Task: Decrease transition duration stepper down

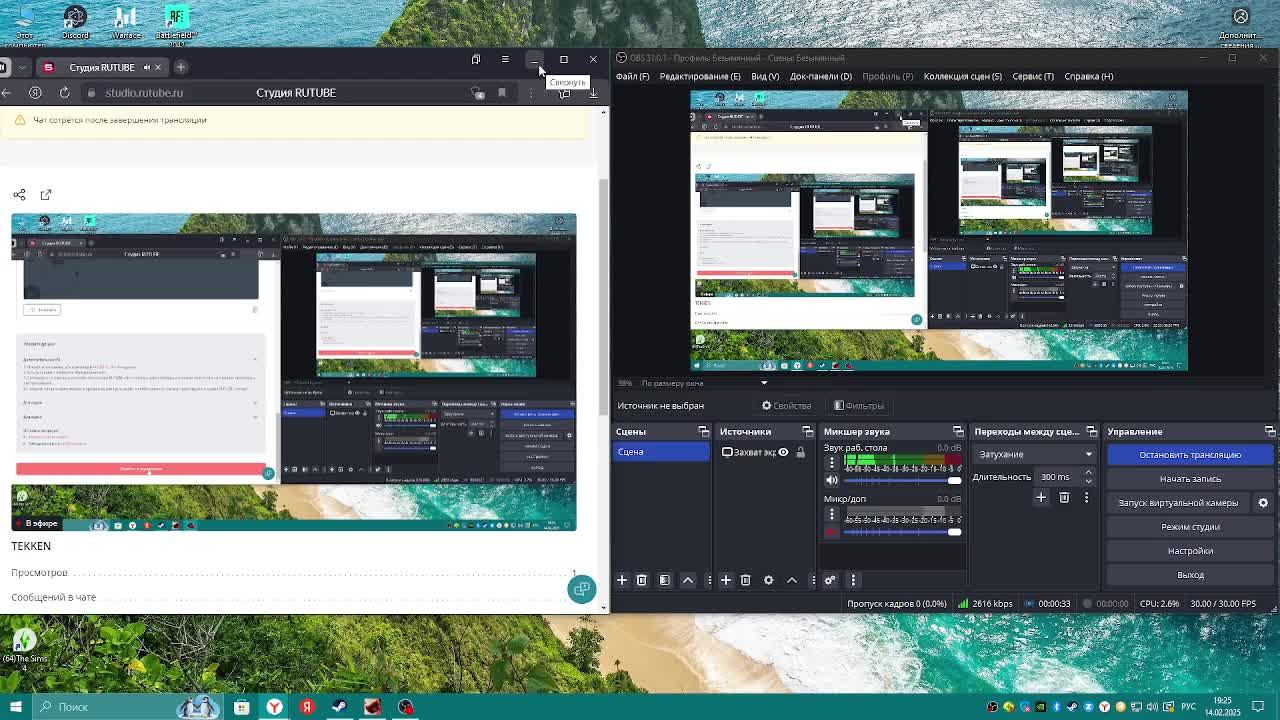Action: (1088, 481)
